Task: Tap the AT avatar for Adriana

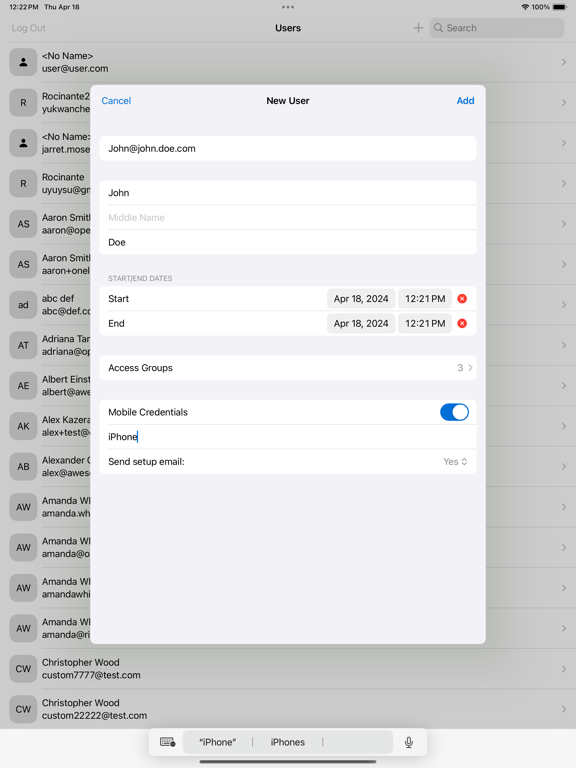Action: 23,345
